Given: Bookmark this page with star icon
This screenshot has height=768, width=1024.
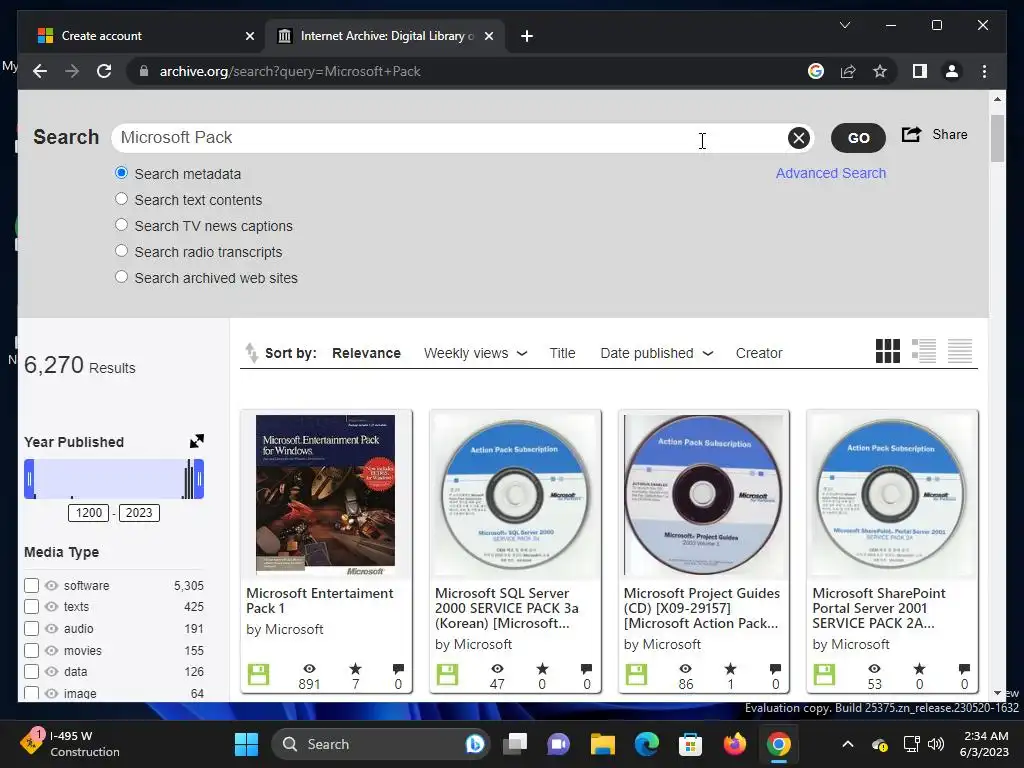Looking at the screenshot, I should (880, 71).
